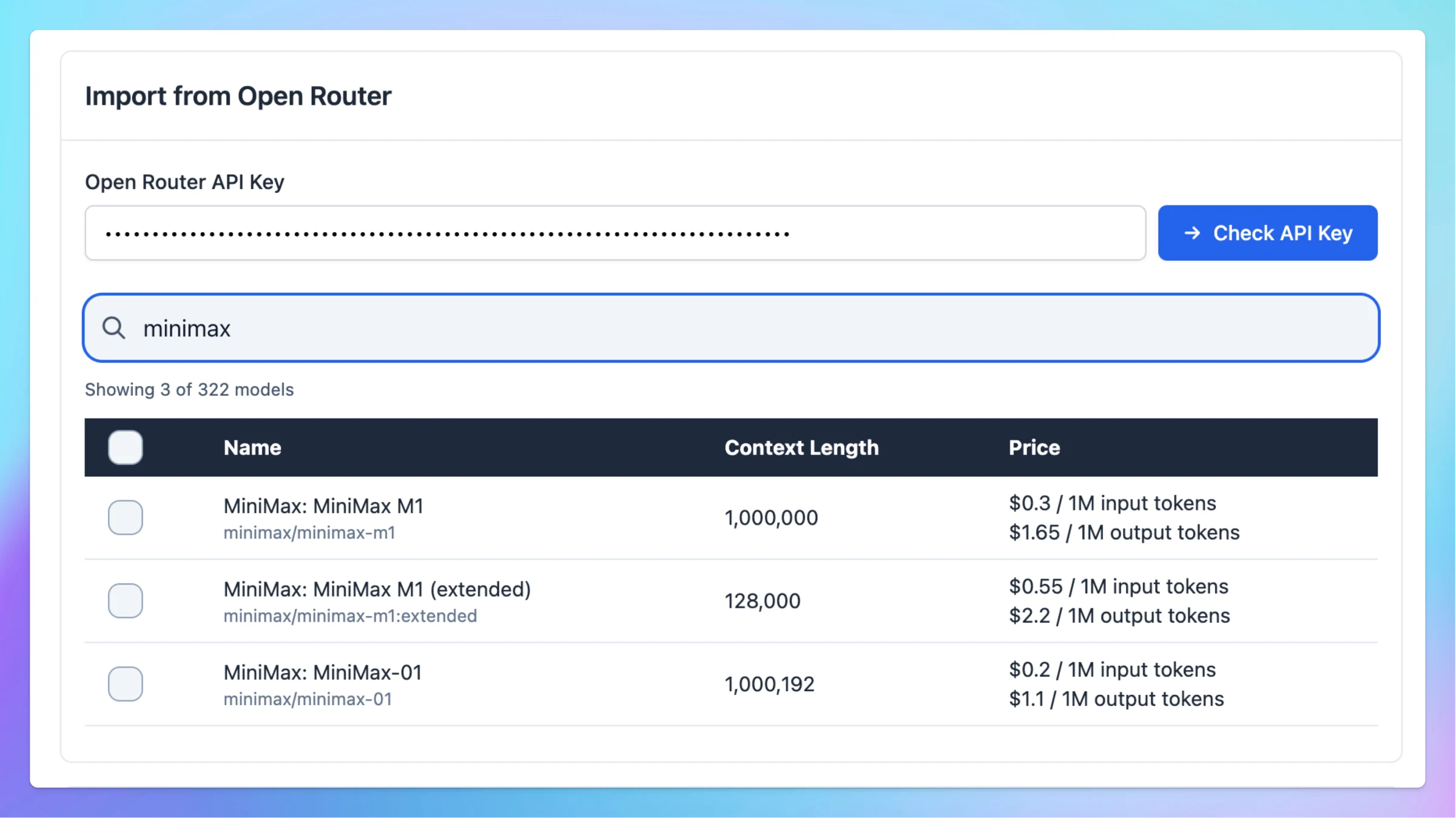The image size is (1456, 818).
Task: Click the 1,000,192 context length value
Action: (x=769, y=684)
